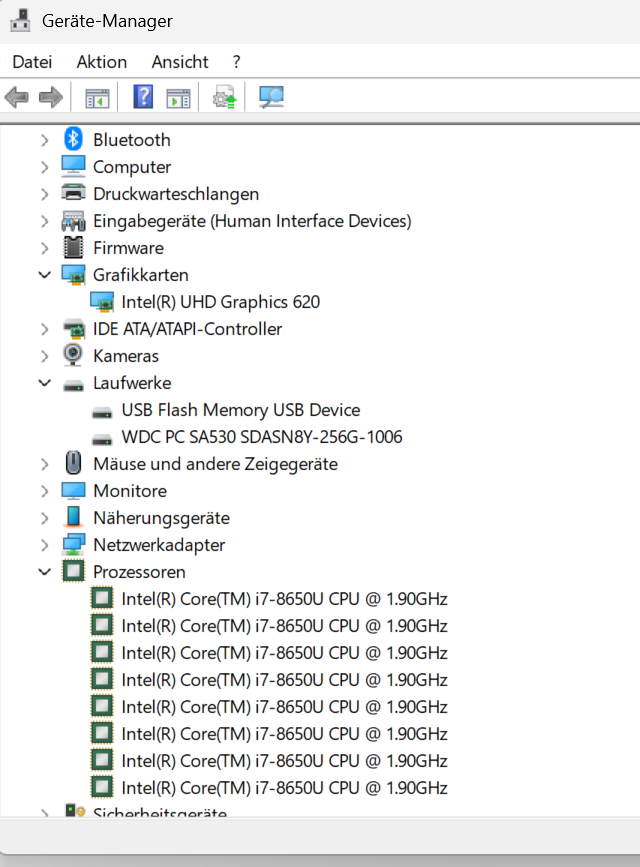Click the Netzwerkadapter icon
Viewport: 640px width, 867px height.
point(73,544)
